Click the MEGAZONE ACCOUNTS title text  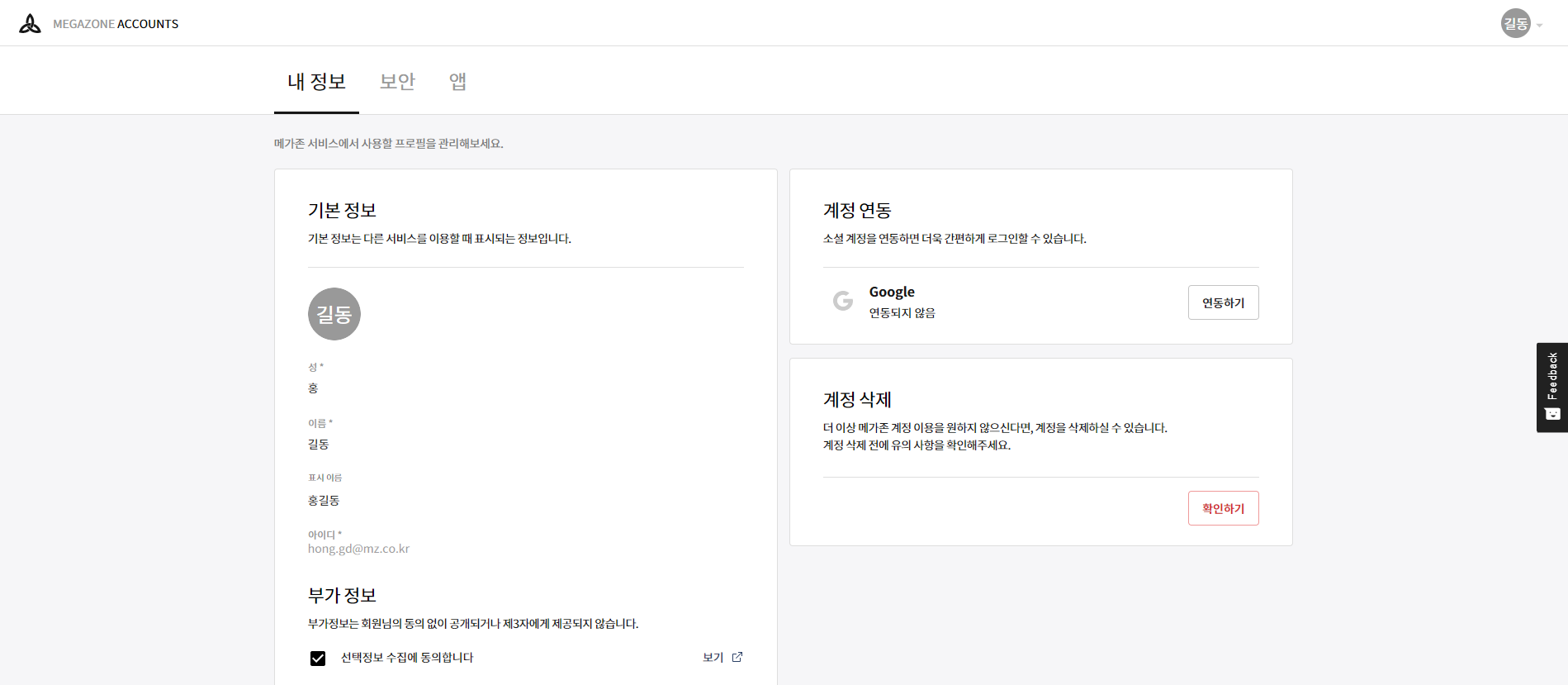tap(116, 24)
